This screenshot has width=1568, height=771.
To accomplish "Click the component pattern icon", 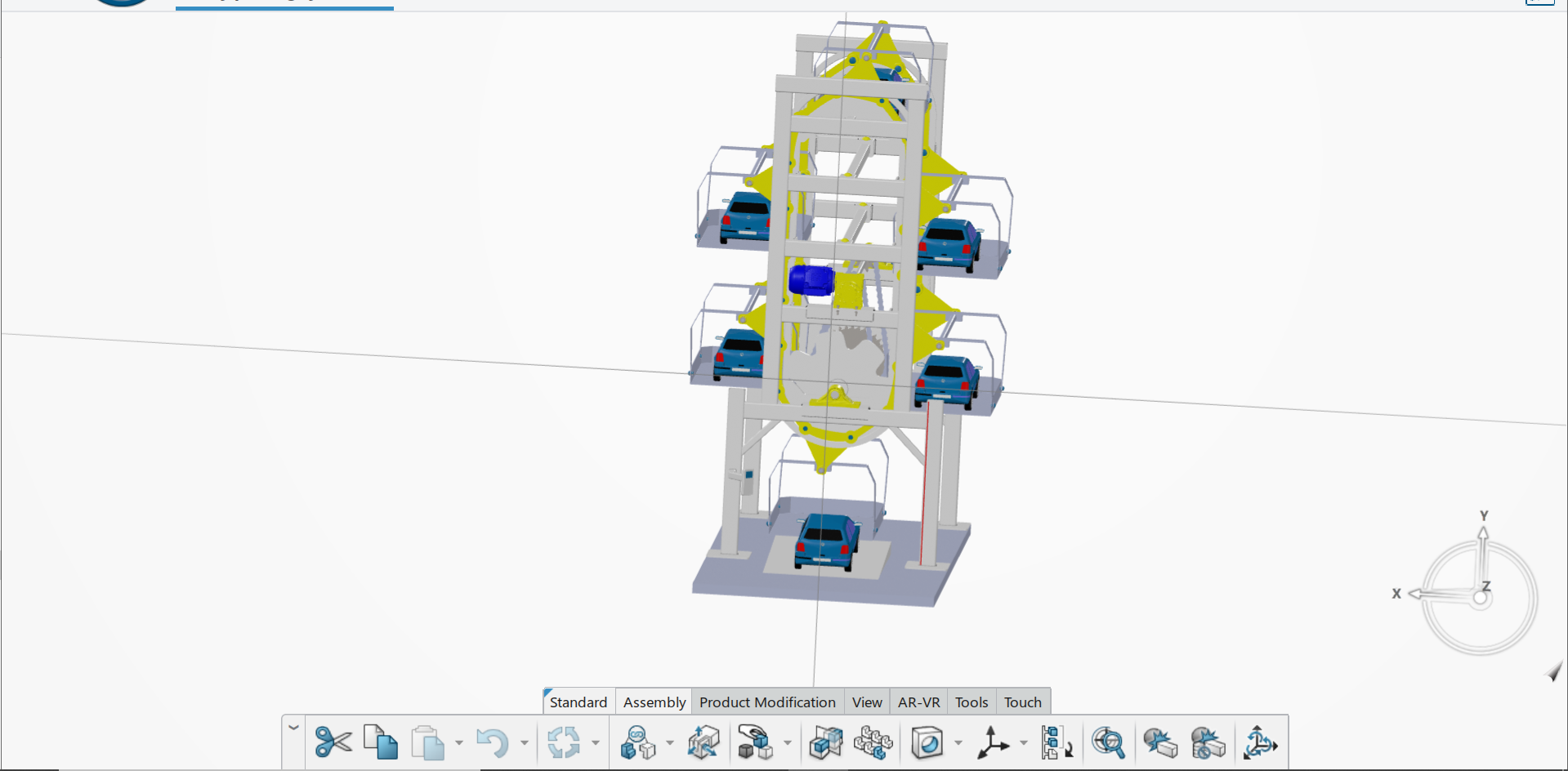I will tap(873, 743).
